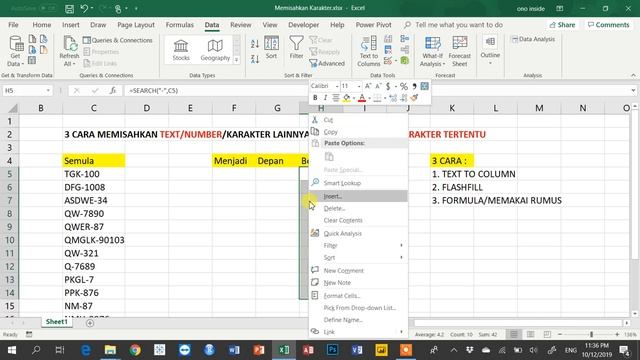Open Advanced filter options
Viewport: 640px width, 360px height.
point(327,63)
